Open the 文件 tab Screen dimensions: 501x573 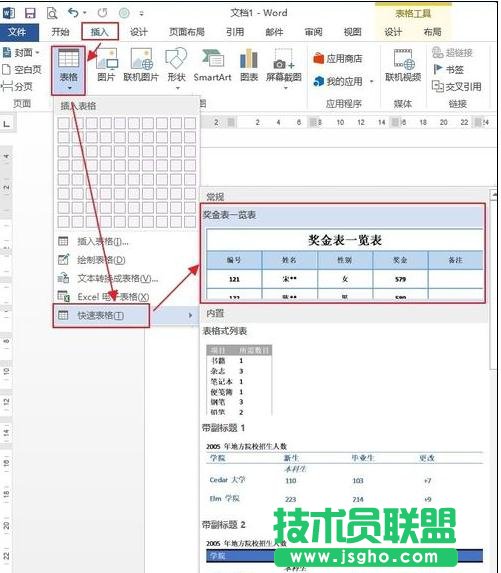coord(18,32)
